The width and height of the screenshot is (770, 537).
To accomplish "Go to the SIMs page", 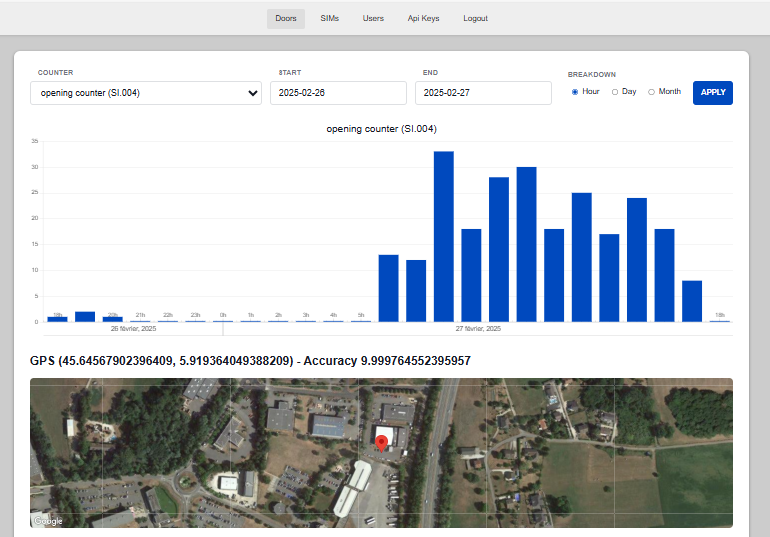I will (x=329, y=18).
